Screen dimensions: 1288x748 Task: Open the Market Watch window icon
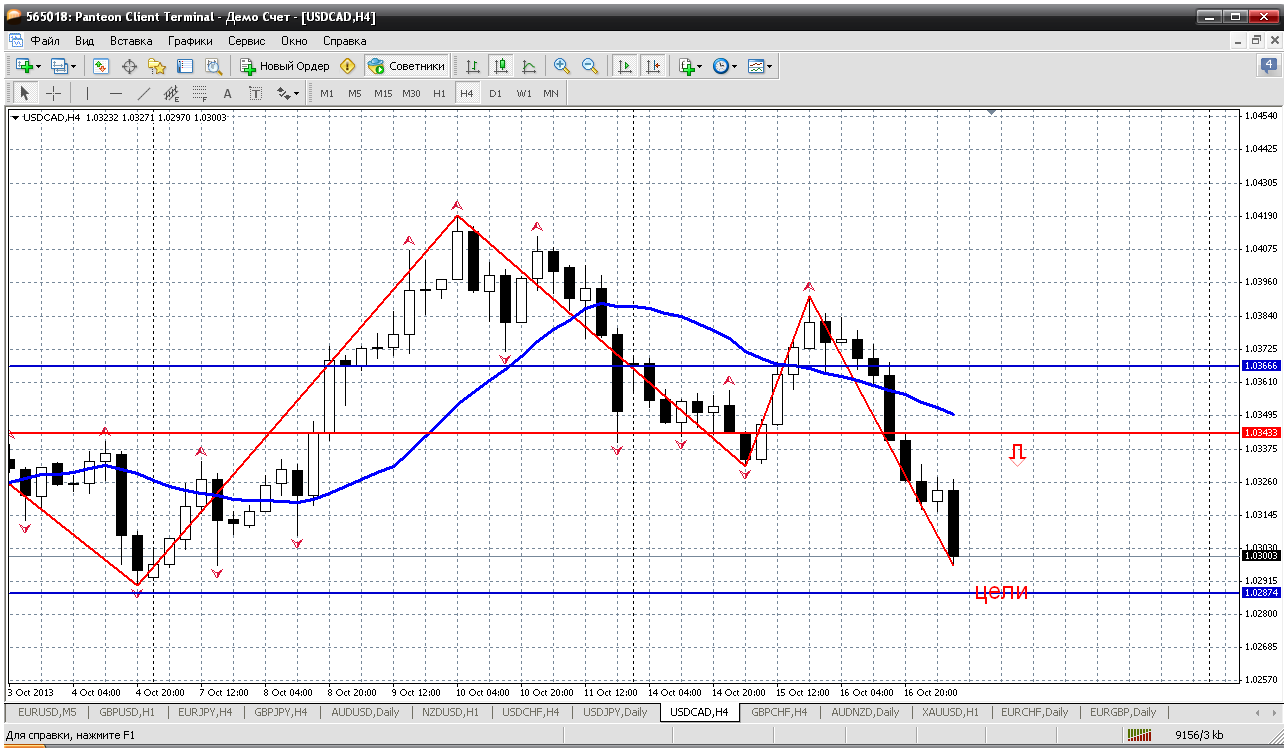[101, 66]
